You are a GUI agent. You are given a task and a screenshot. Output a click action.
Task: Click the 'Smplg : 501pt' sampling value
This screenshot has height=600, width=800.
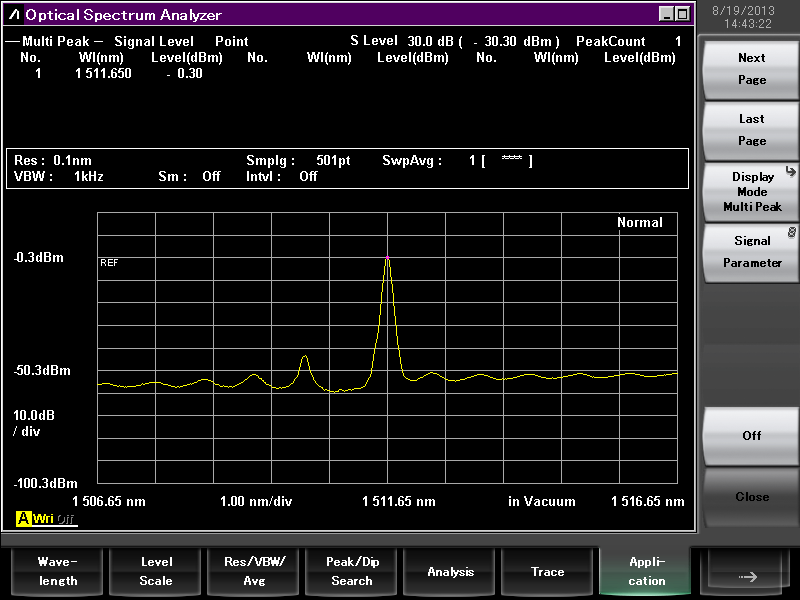(x=298, y=160)
